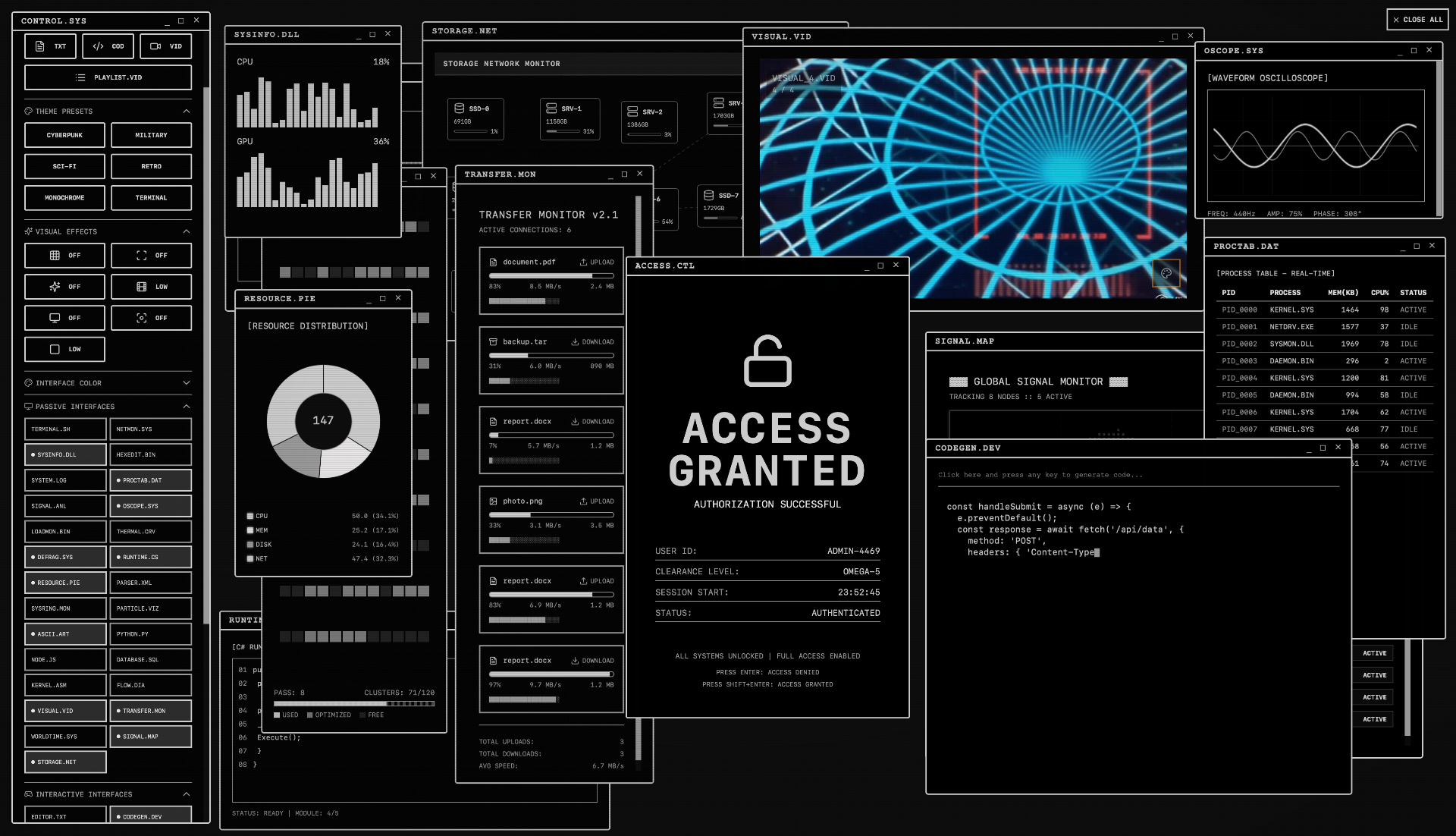Click the SSD-0 storage node

475,118
